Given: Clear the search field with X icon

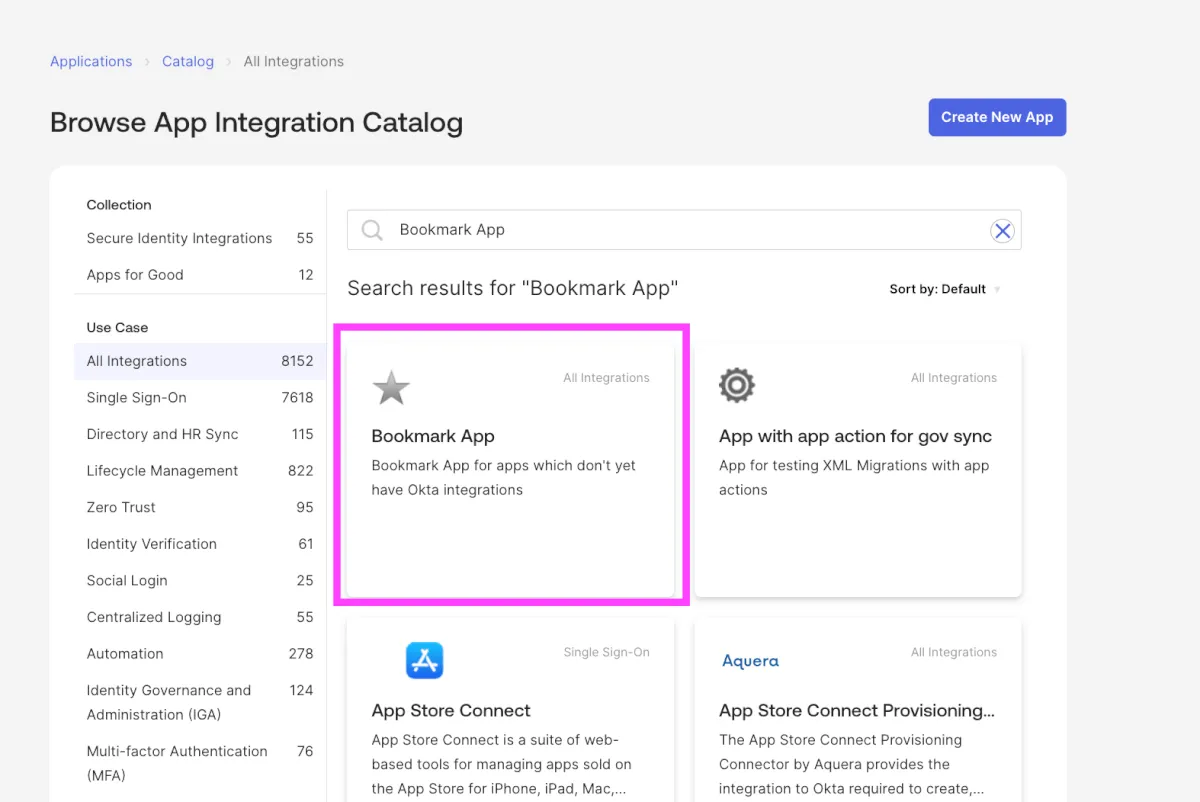Looking at the screenshot, I should 1002,231.
